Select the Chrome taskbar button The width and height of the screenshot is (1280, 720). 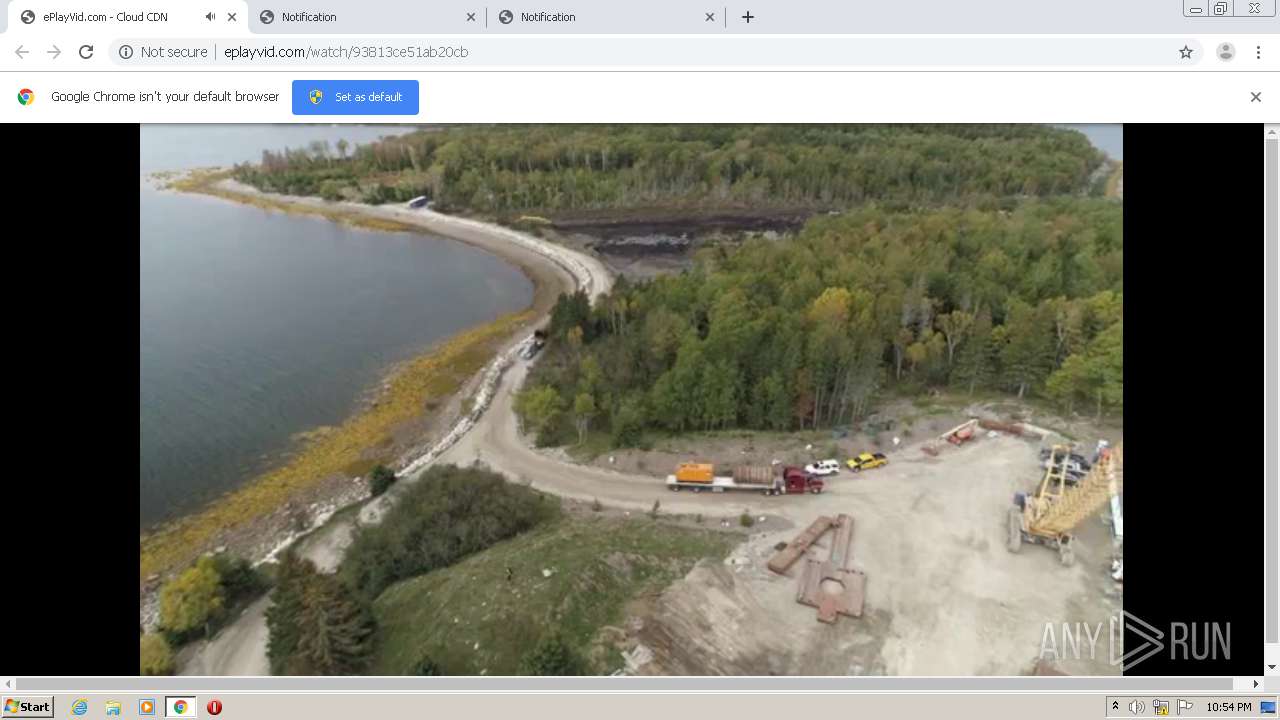(180, 707)
